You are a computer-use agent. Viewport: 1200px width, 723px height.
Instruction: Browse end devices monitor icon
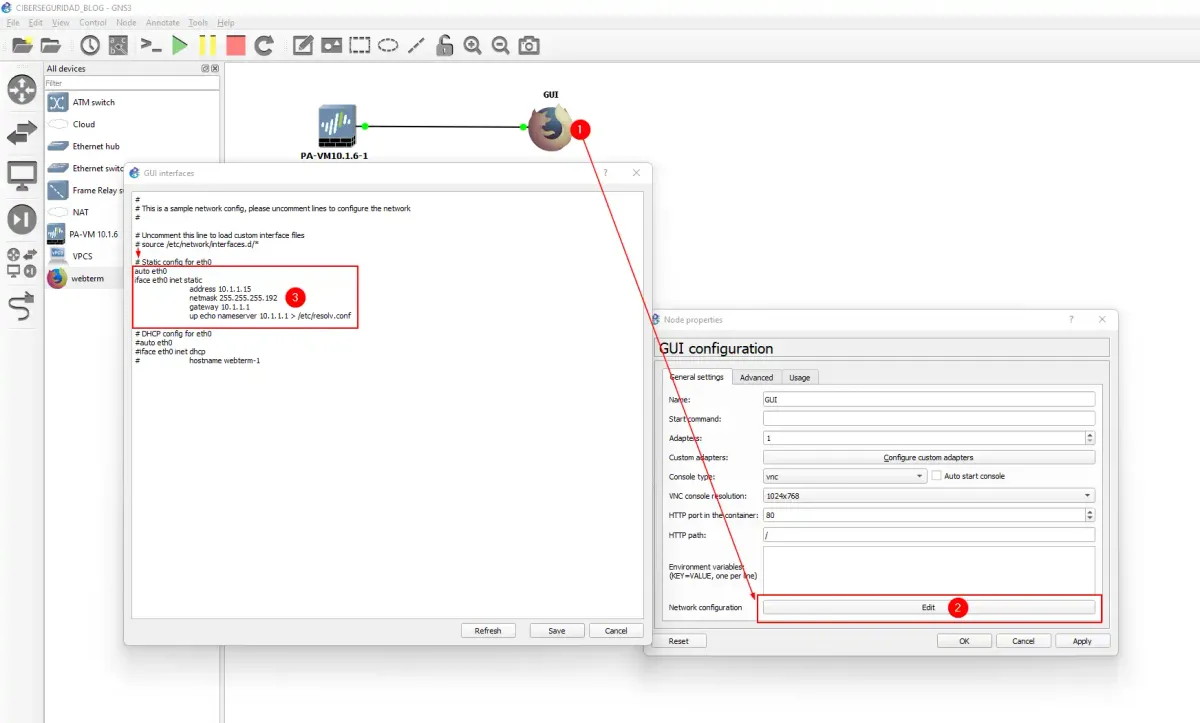coord(22,176)
